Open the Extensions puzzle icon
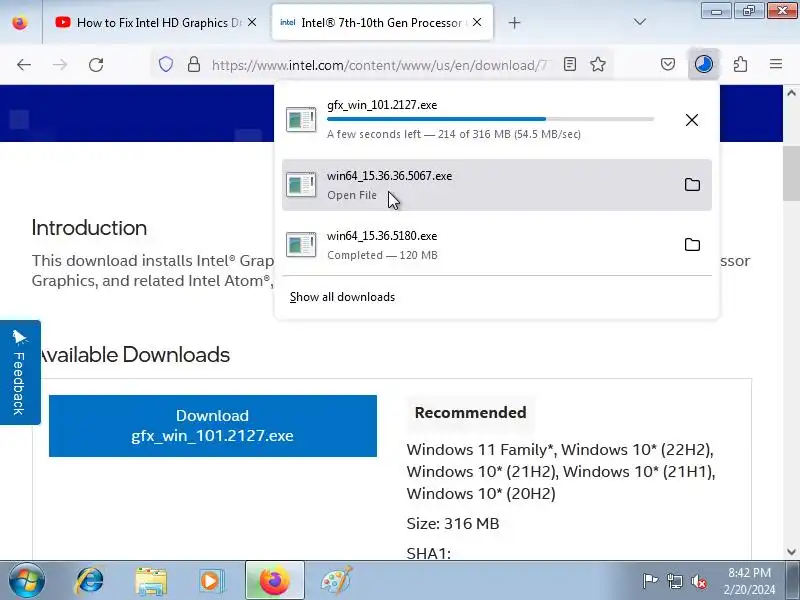Screen dimensions: 800x600 [740, 64]
